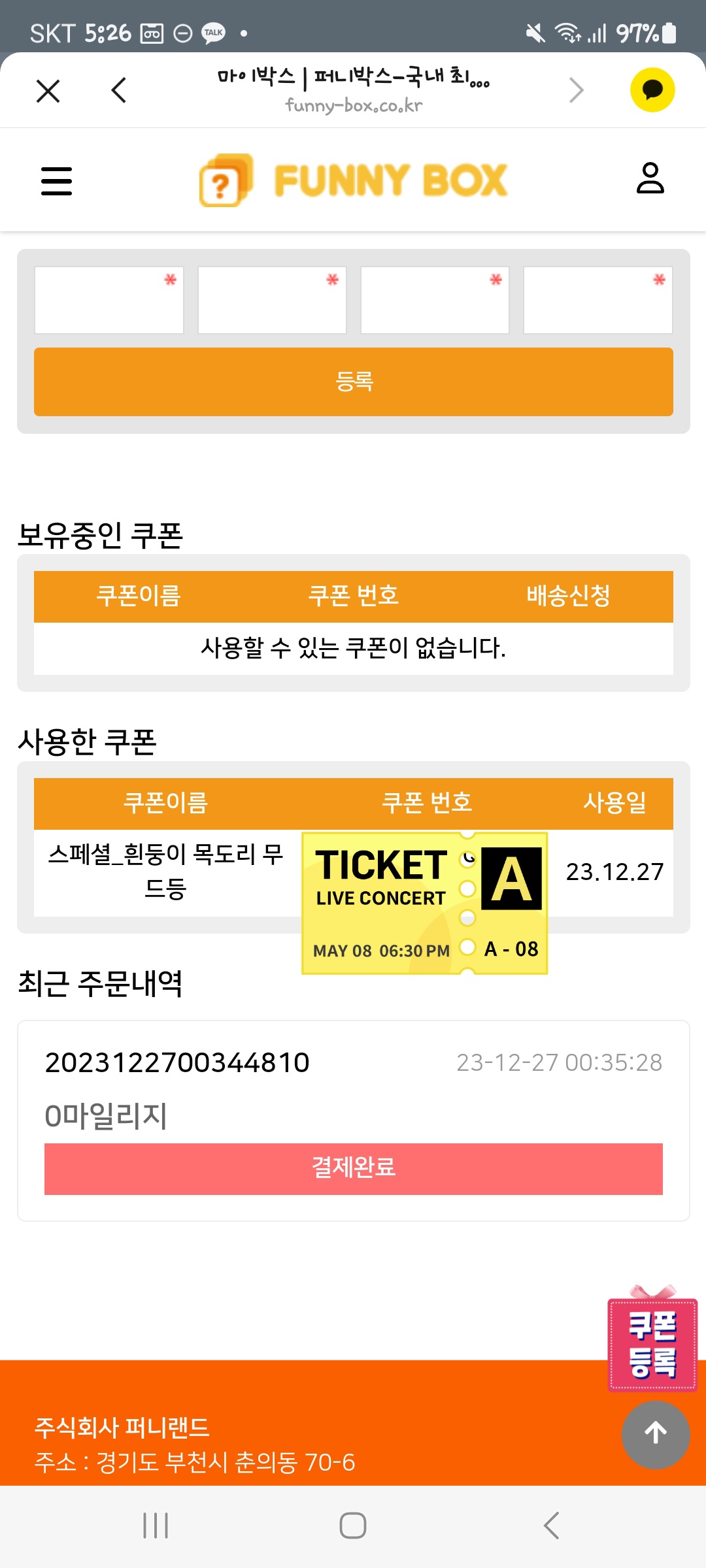706x1568 pixels.
Task: Close the in-app browser with X
Action: pos(48,91)
